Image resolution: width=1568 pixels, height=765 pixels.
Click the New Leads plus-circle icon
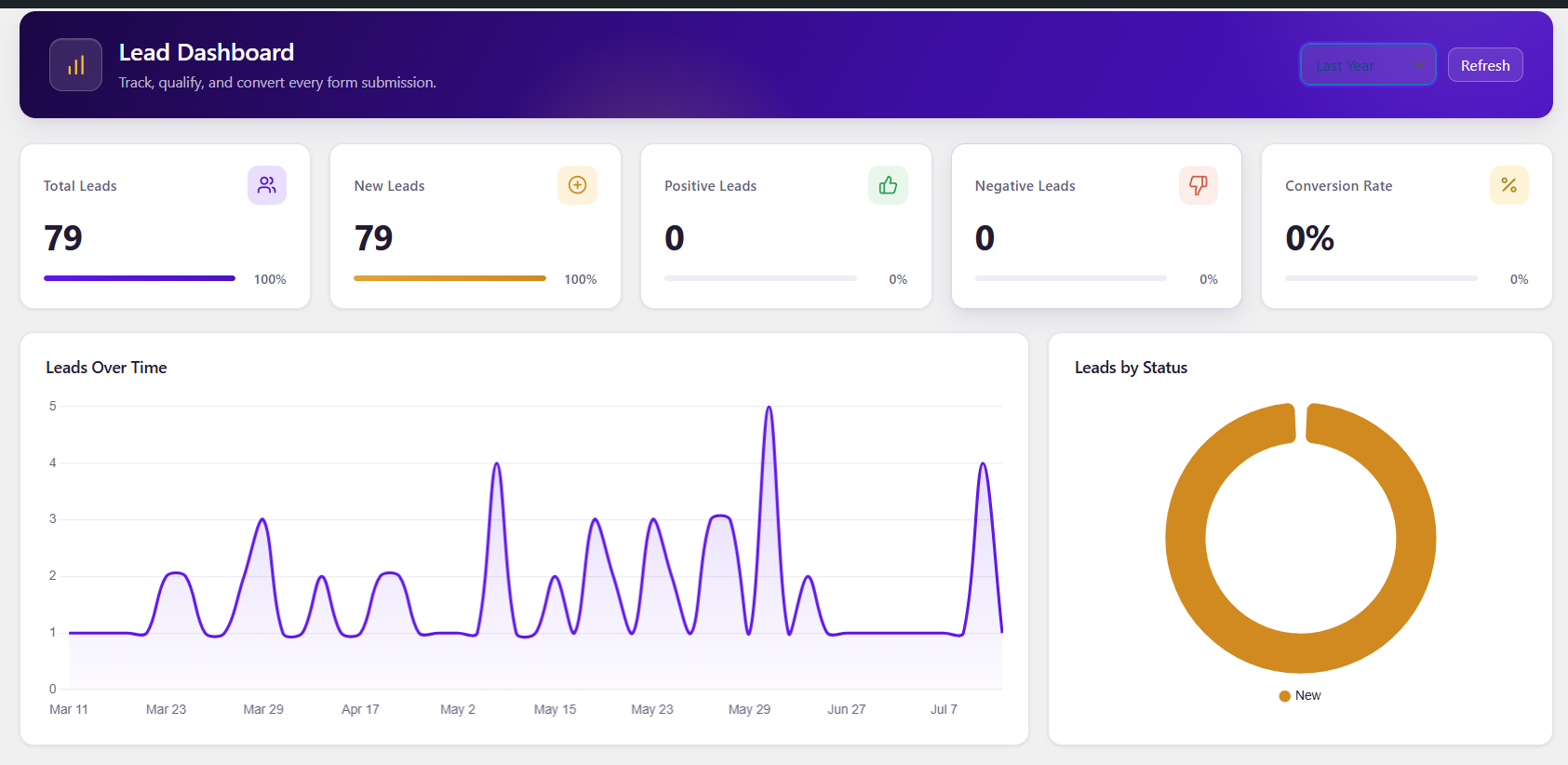pos(577,185)
